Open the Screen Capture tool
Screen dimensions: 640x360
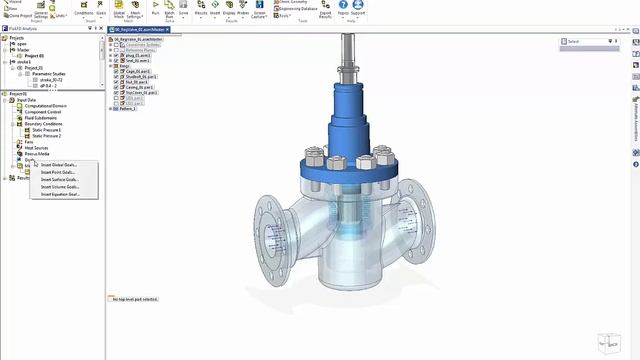pyautogui.click(x=260, y=9)
